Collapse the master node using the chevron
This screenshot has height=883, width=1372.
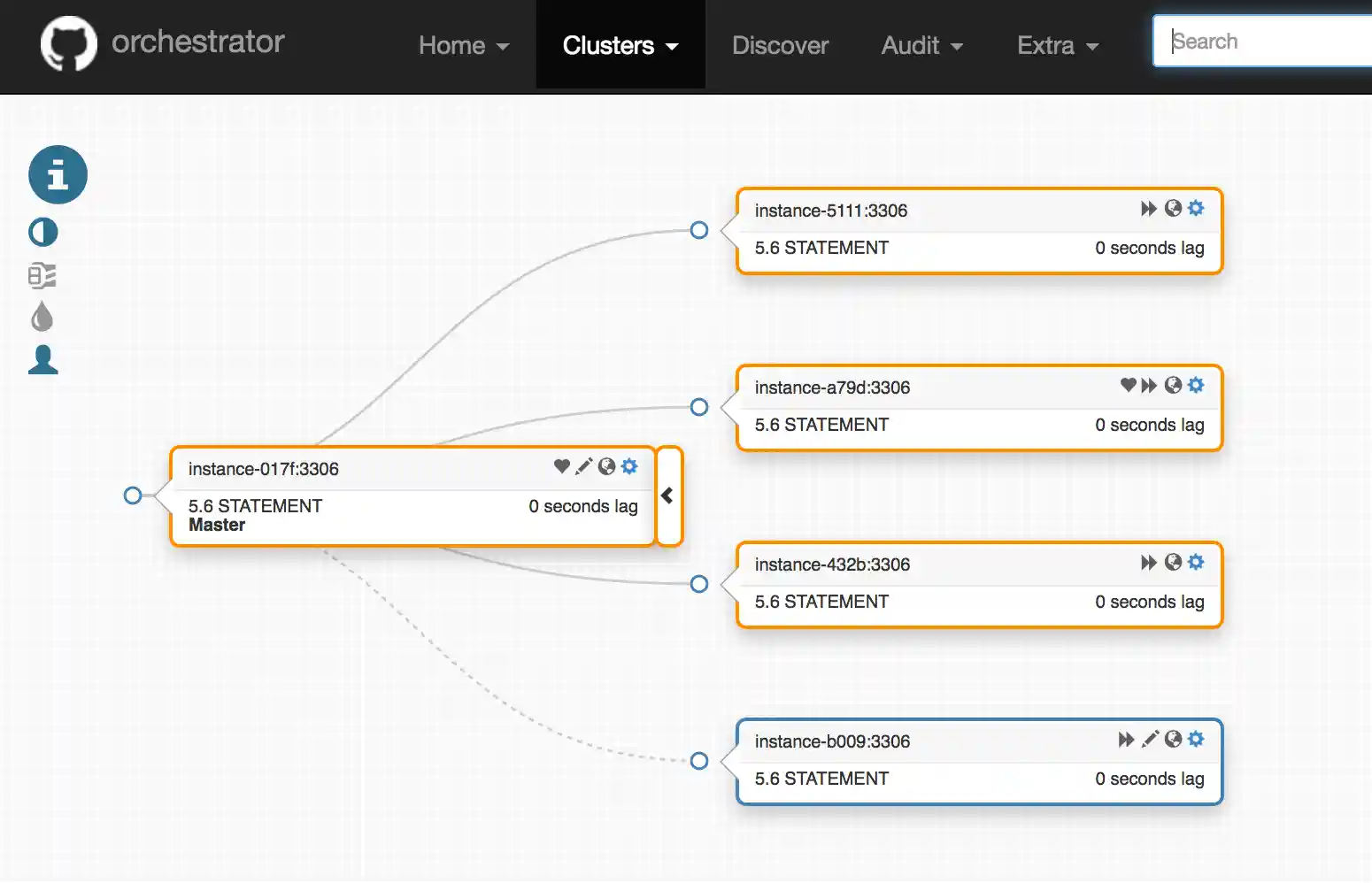coord(668,495)
